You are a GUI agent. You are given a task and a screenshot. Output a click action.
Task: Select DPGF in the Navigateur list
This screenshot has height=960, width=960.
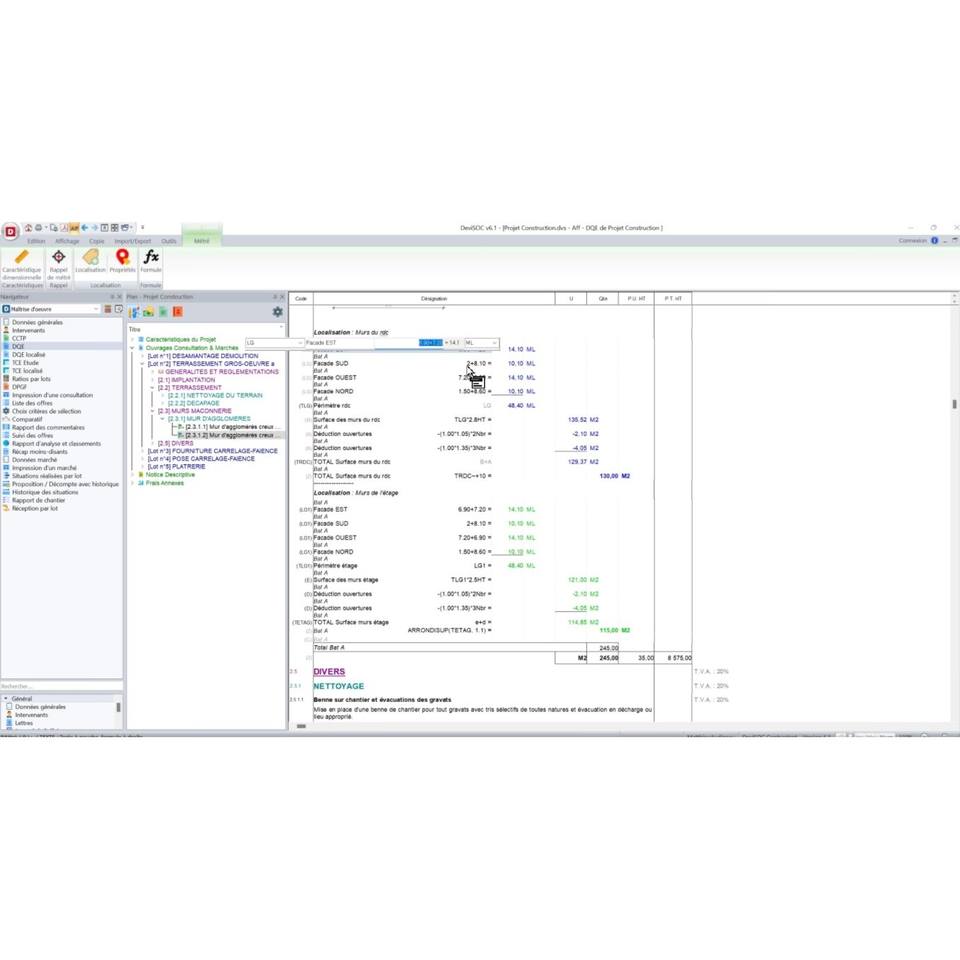pos(19,387)
